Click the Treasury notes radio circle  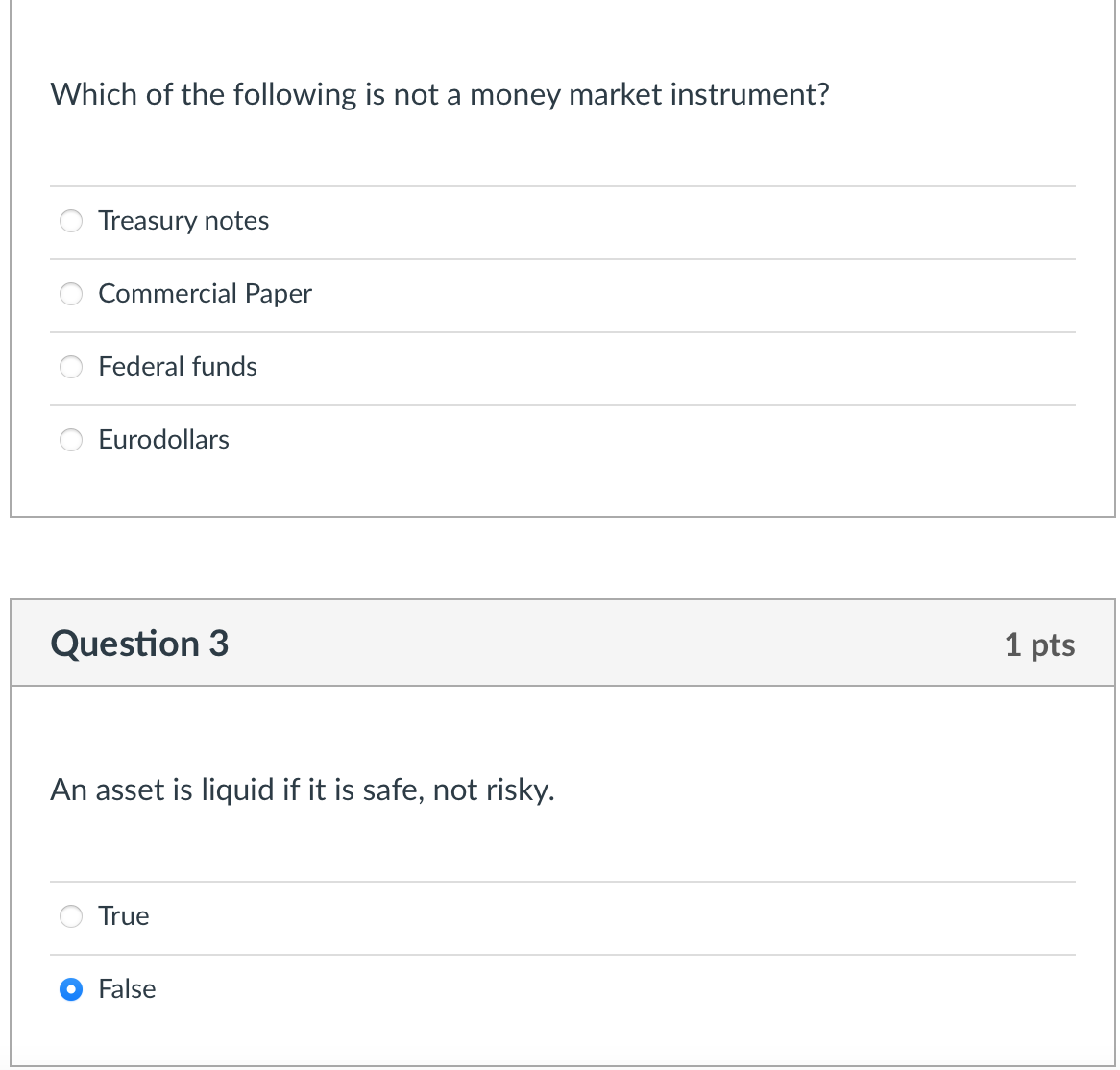coord(71,221)
